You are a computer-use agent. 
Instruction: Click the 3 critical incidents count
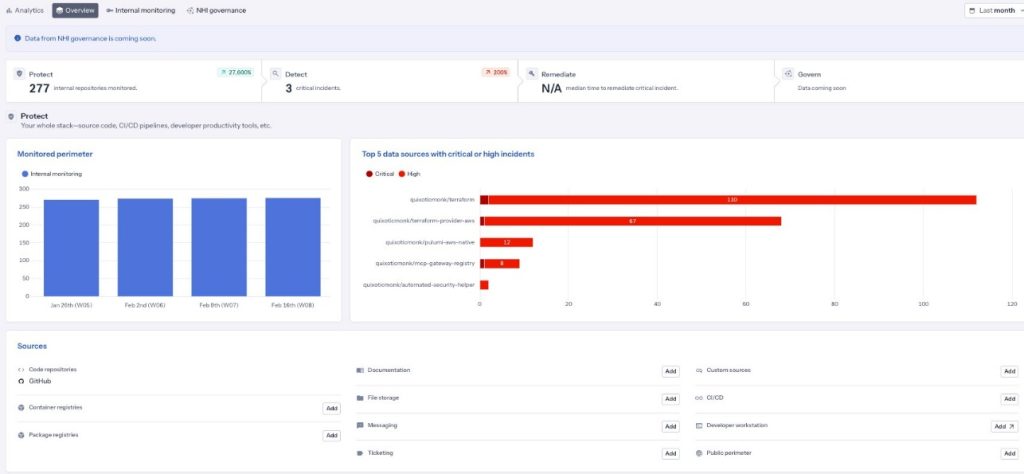tap(289, 88)
